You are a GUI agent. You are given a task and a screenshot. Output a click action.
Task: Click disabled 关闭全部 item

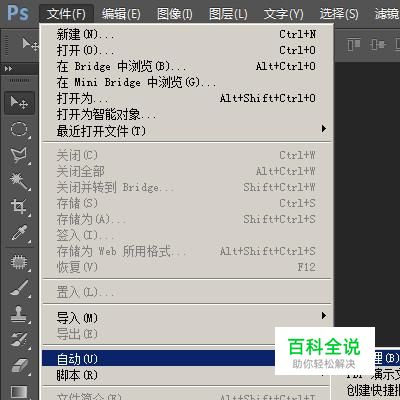click(187, 171)
